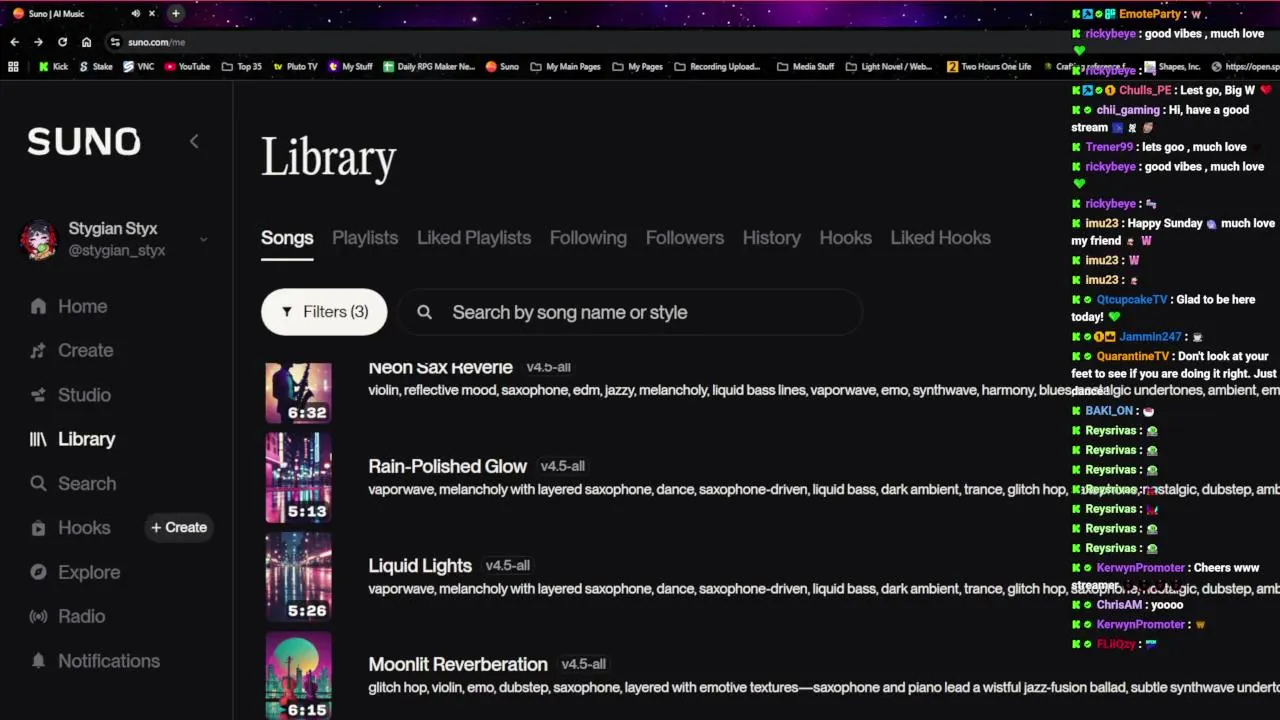Open the Two Hours One Life bookmark
Screen dimensions: 1280x720
(989, 67)
